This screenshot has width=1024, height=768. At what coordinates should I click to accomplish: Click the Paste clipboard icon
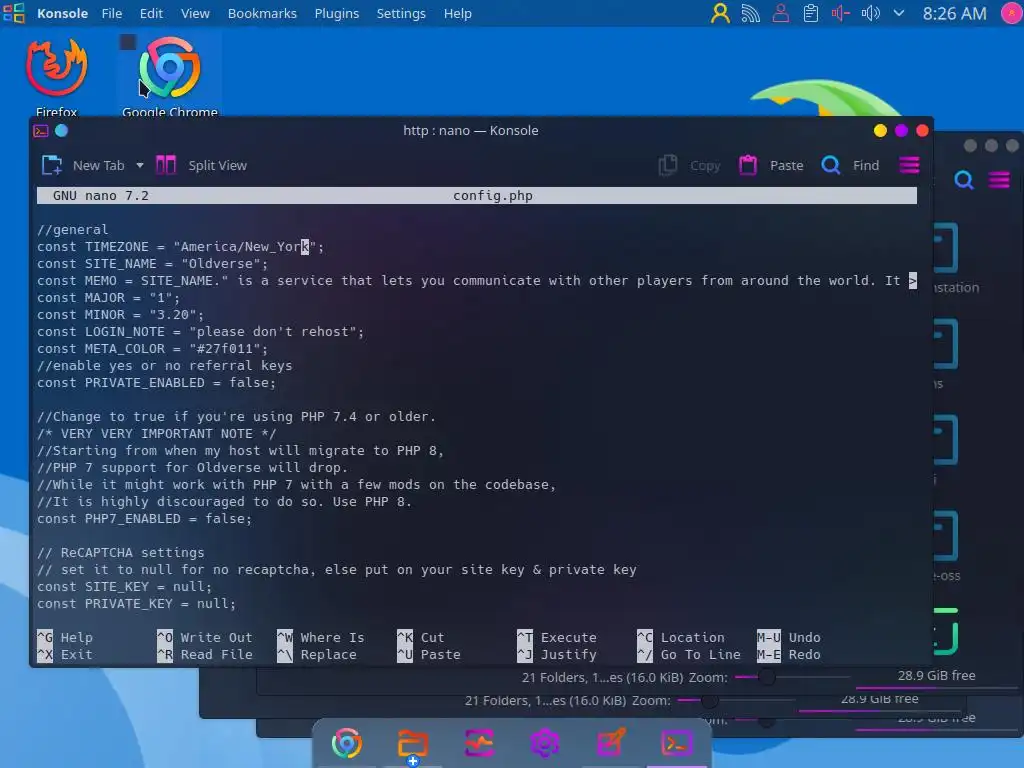click(748, 165)
